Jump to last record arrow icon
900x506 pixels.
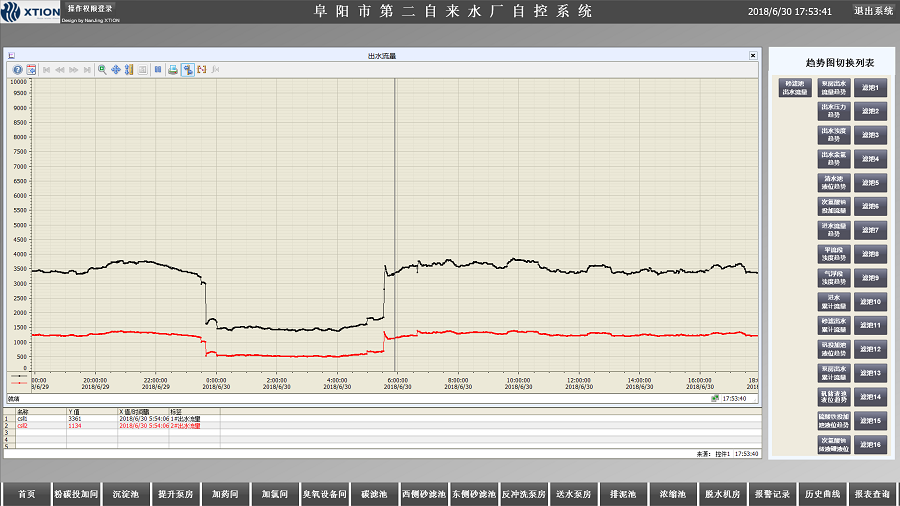pos(87,69)
